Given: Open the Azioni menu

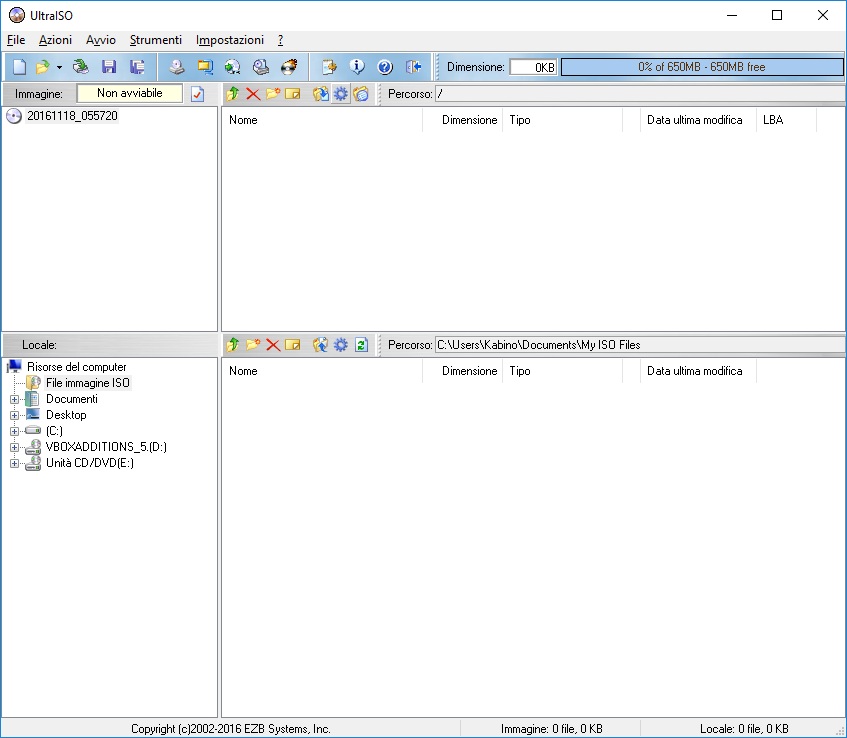Looking at the screenshot, I should click(x=55, y=40).
